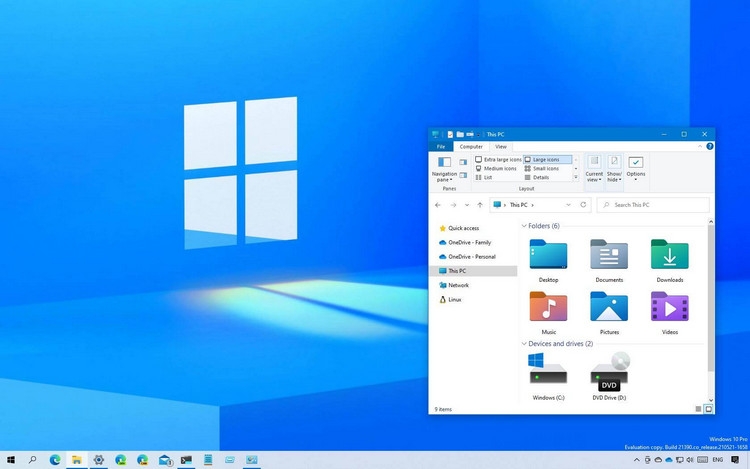Select Network in navigation pane
This screenshot has width=750, height=469.
[453, 285]
